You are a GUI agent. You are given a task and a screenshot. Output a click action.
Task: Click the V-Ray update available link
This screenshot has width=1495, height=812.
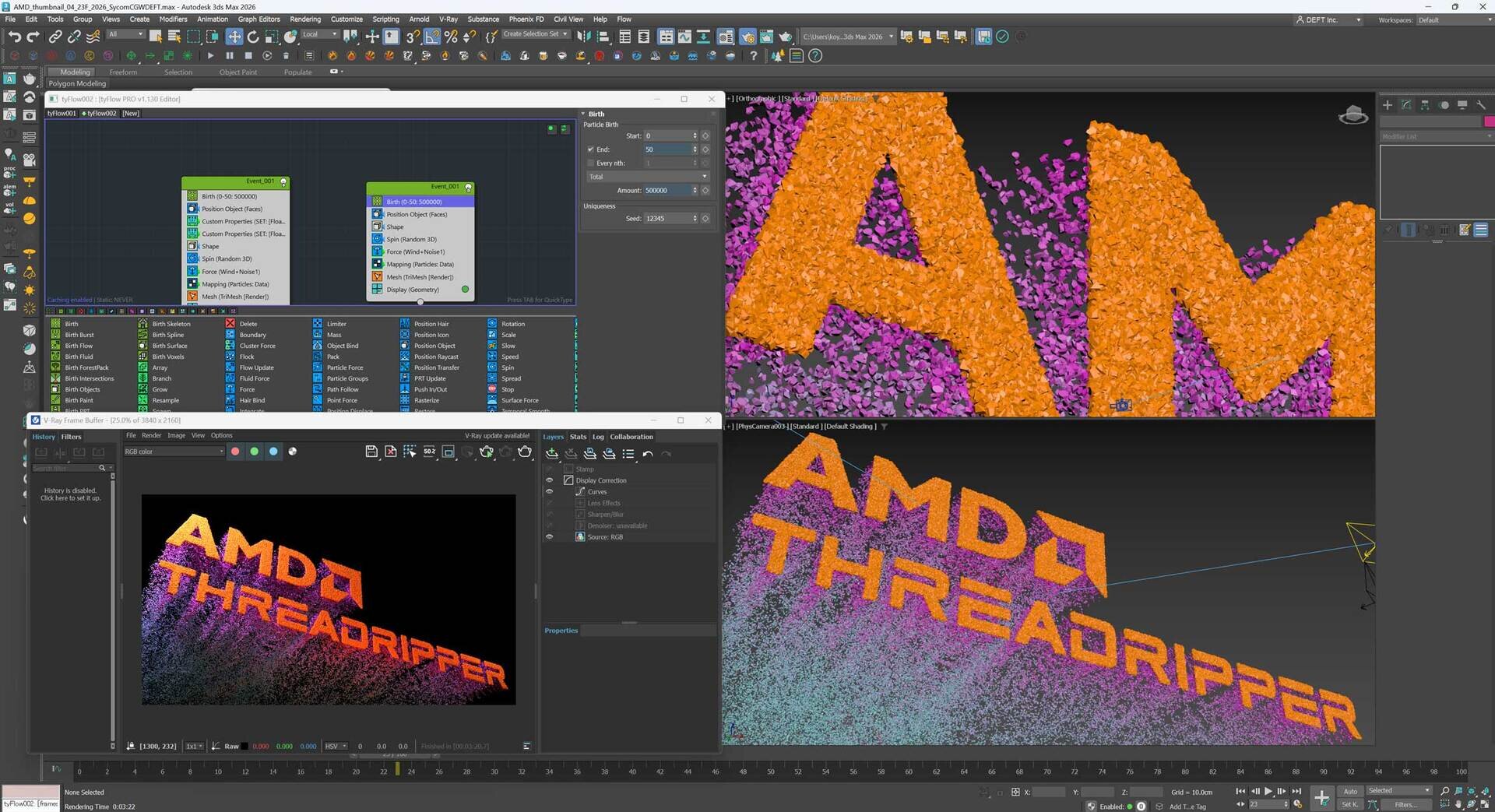pyautogui.click(x=497, y=436)
